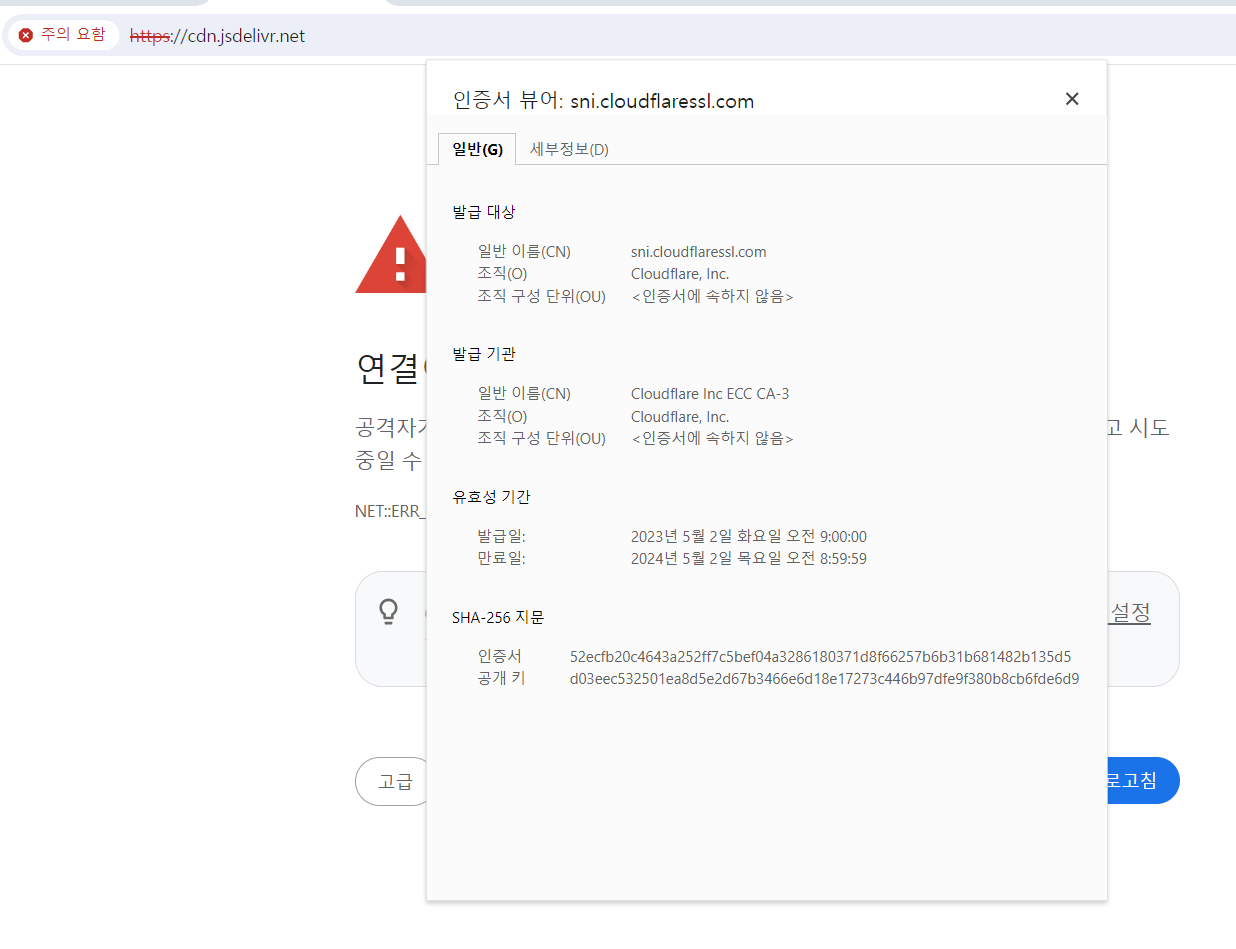Image resolution: width=1236 pixels, height=949 pixels.
Task: Open the '주의 요함' site security chip
Action: coord(62,35)
